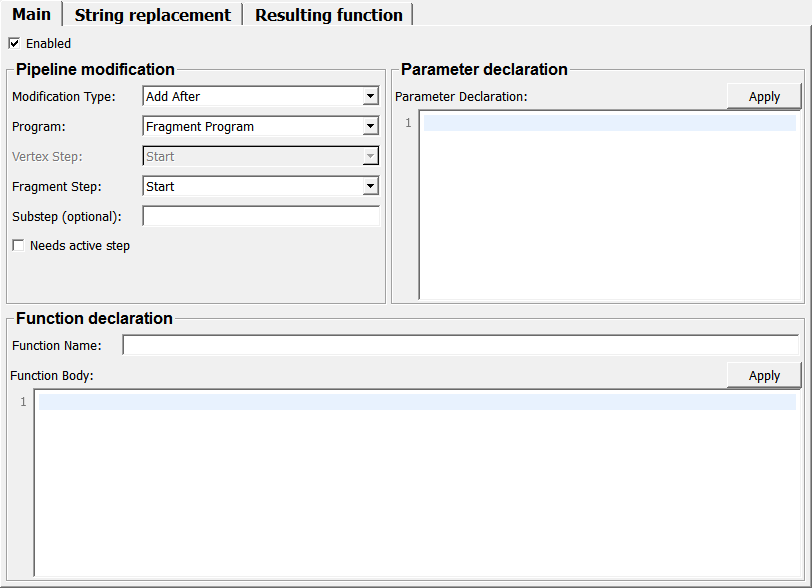This screenshot has height=588, width=812.
Task: Toggle the Enabled checkbox
Action: 14,43
